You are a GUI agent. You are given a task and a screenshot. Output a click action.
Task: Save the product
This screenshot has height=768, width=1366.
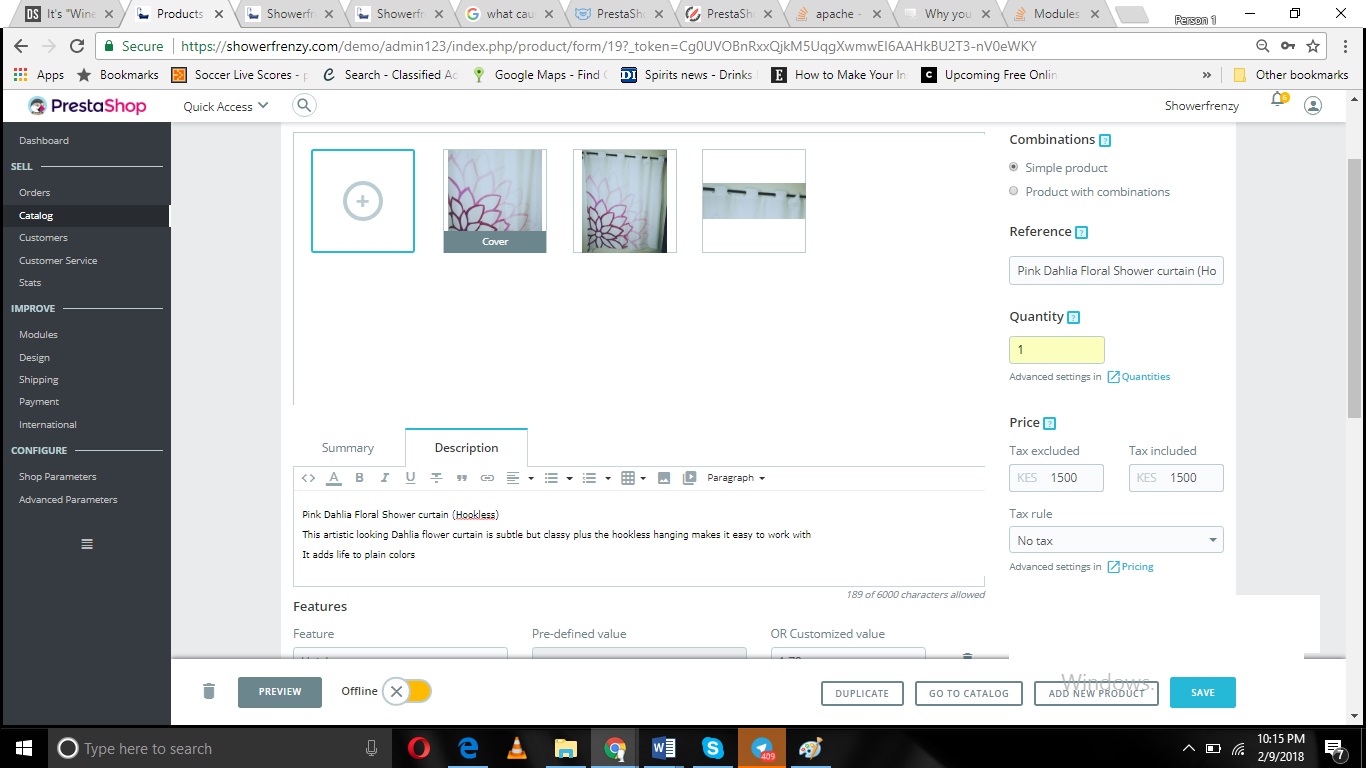(x=1203, y=692)
